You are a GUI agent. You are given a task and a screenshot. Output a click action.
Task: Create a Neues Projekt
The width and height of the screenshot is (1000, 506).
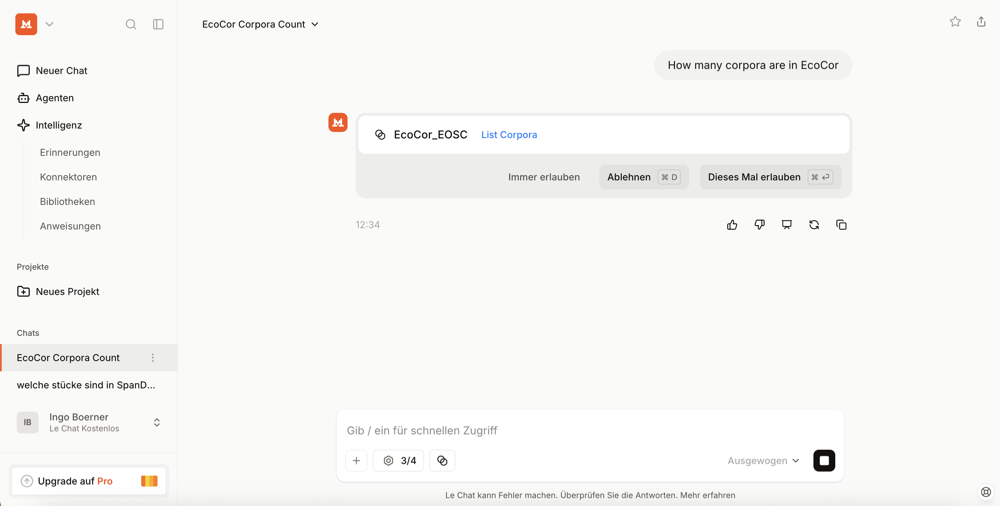tap(58, 292)
